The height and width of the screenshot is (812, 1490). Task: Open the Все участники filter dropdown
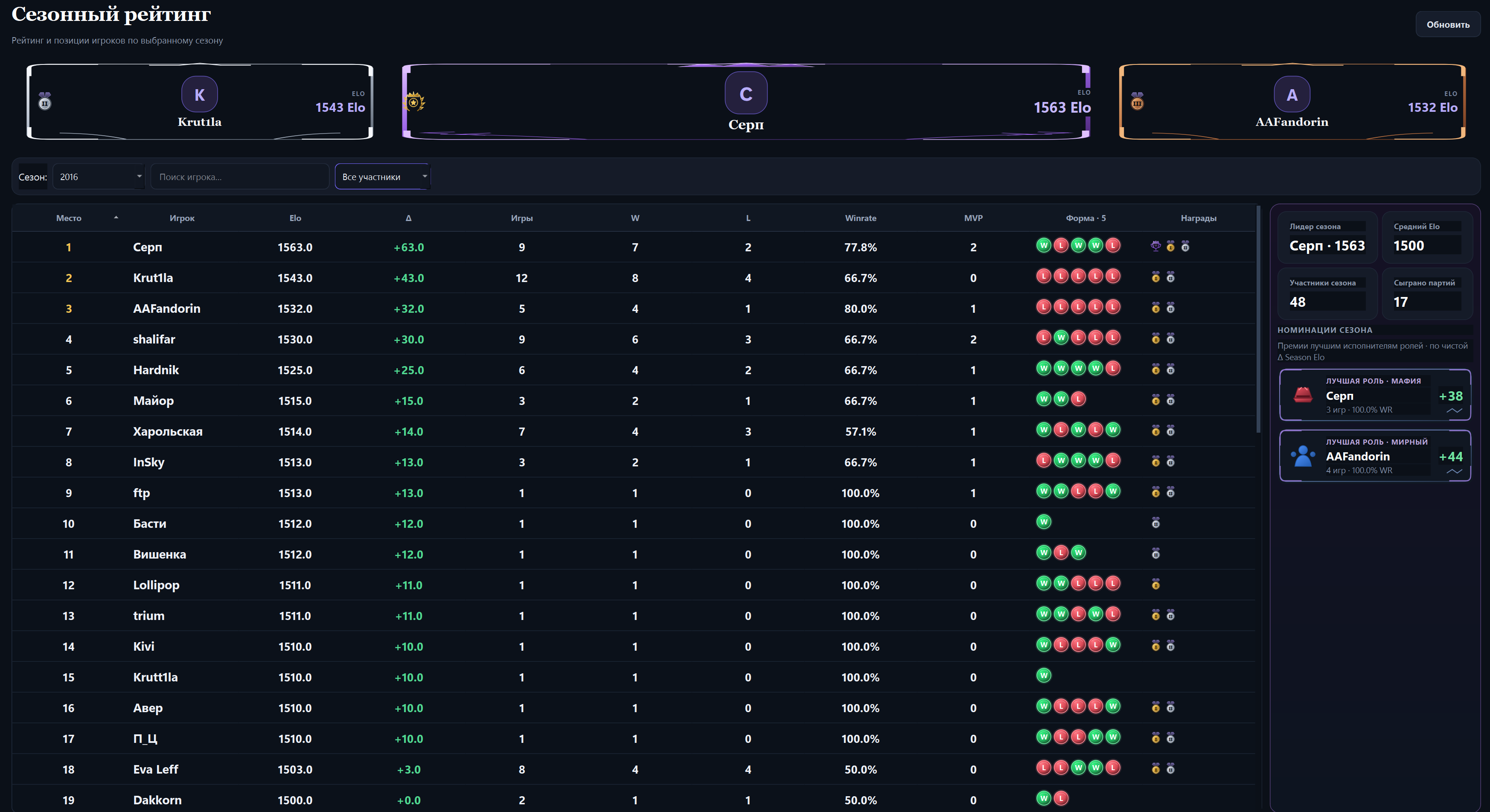(x=382, y=176)
